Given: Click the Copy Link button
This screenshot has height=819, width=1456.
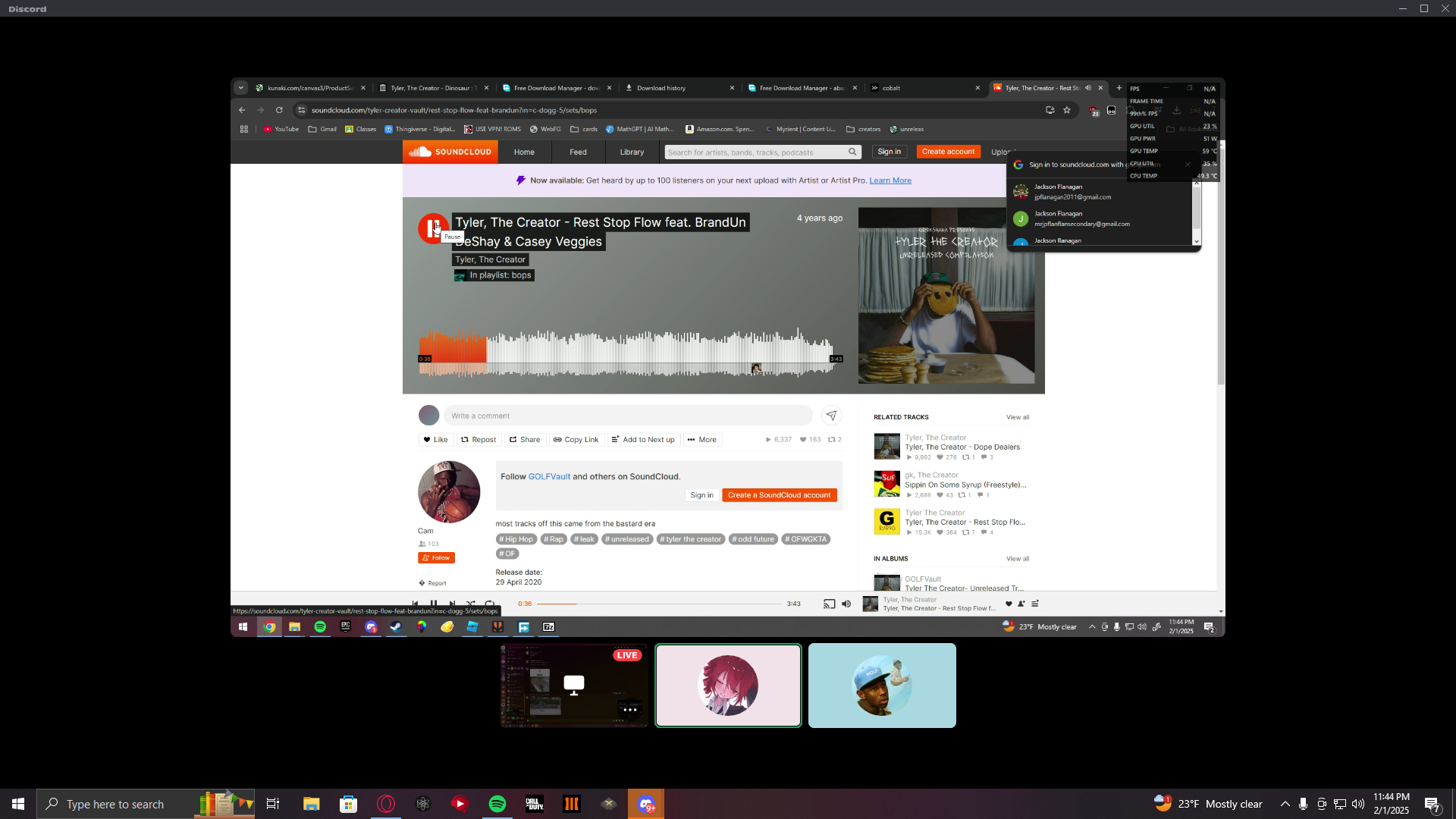Looking at the screenshot, I should click(576, 440).
